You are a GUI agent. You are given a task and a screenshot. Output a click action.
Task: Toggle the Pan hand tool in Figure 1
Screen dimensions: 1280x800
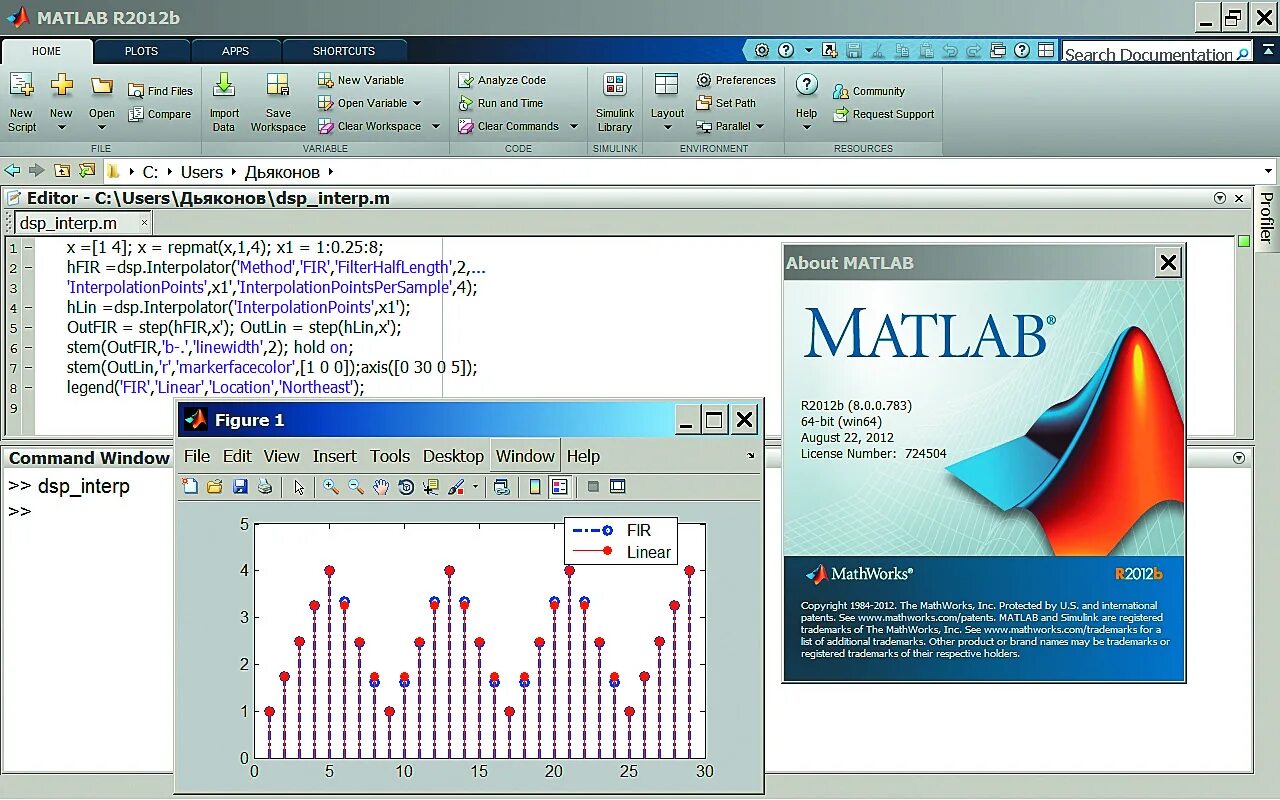(381, 487)
